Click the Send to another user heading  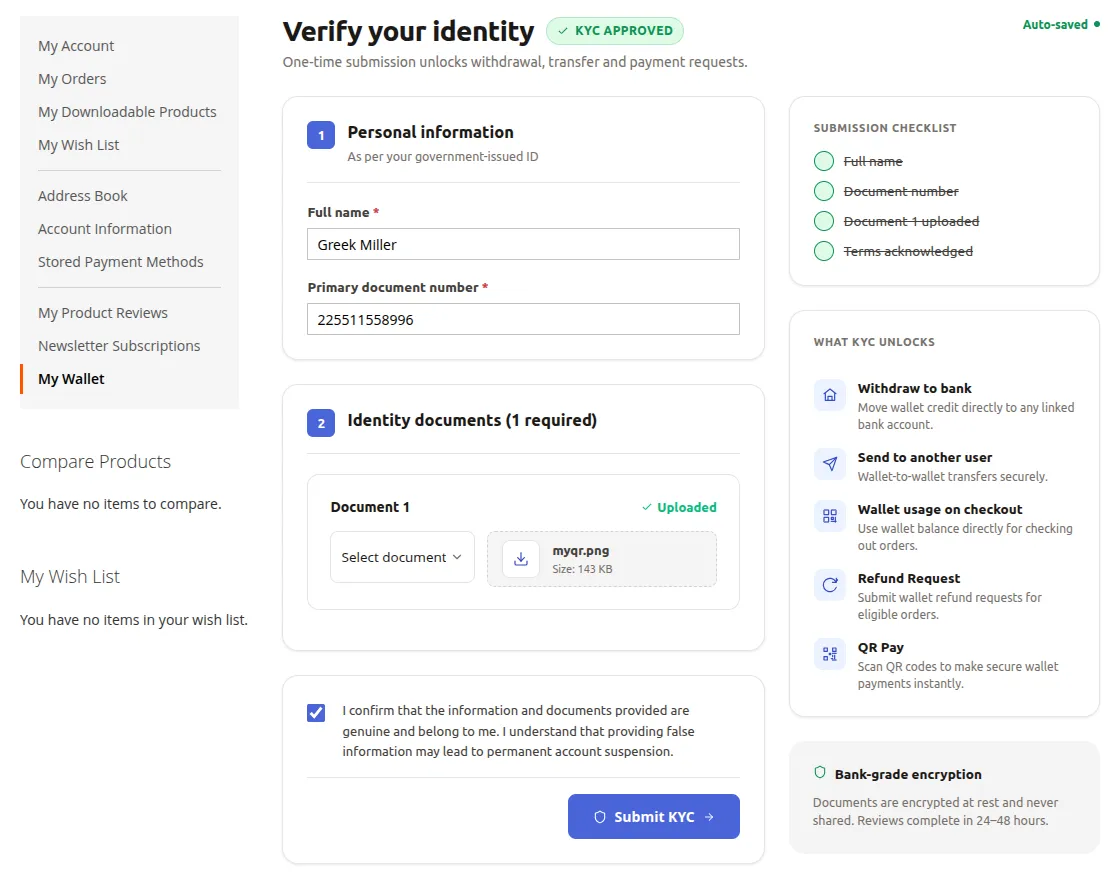tap(924, 457)
